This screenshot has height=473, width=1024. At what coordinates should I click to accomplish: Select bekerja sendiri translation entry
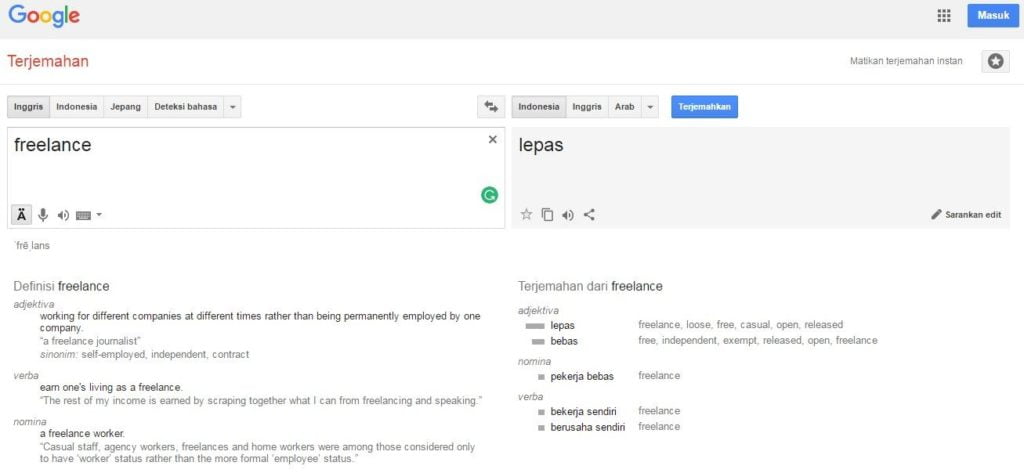tap(583, 412)
